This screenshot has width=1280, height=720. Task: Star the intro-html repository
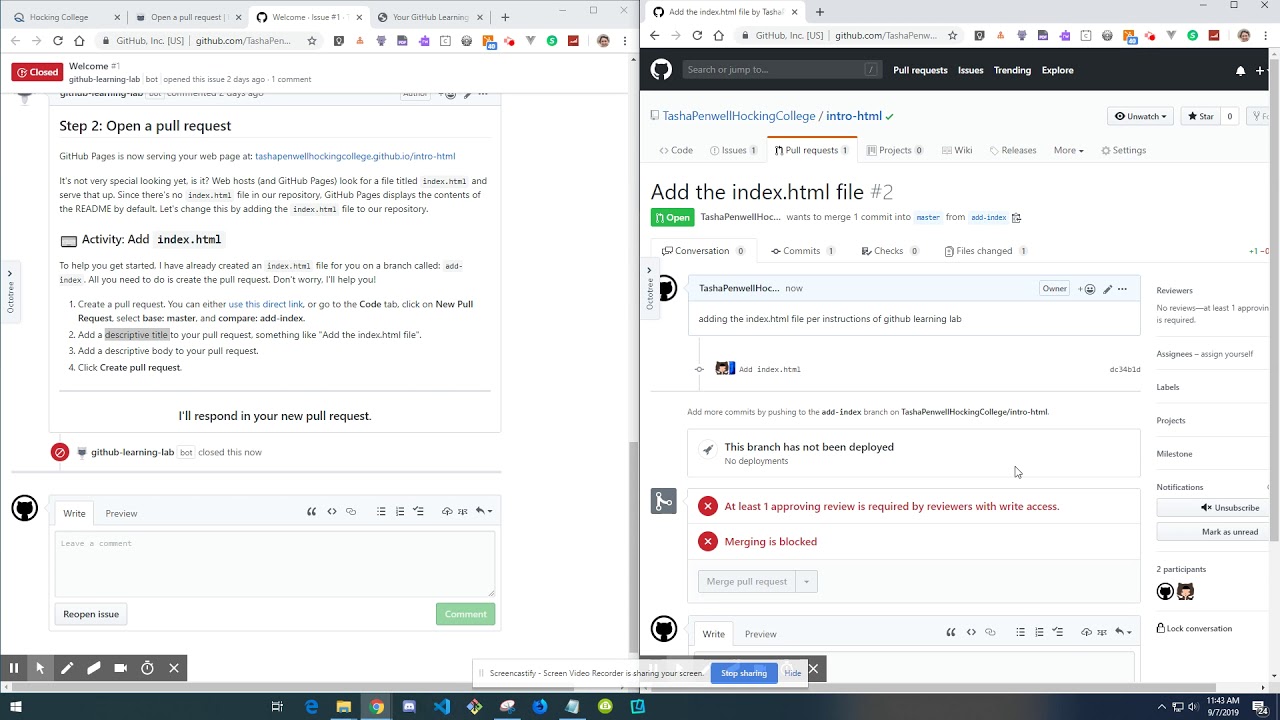point(1200,116)
